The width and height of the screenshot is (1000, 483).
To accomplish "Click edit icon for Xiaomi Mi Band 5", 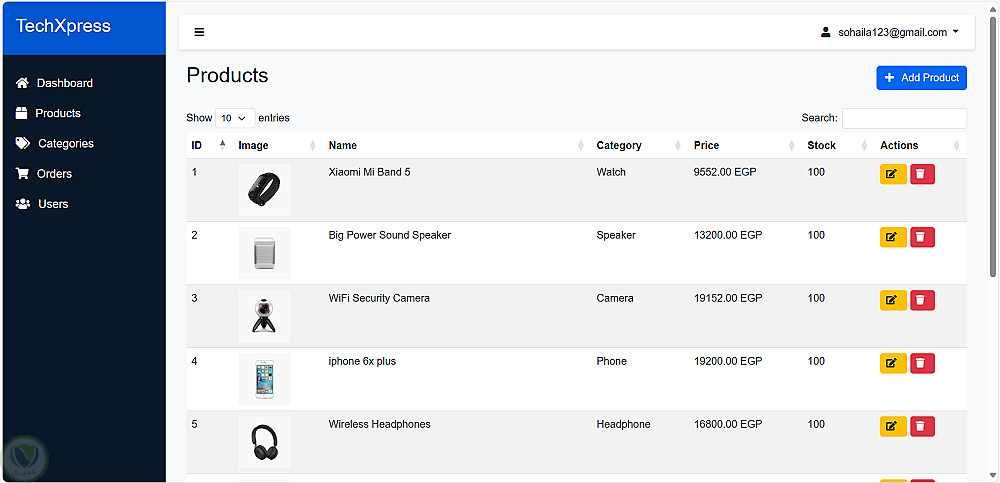I will (x=892, y=174).
